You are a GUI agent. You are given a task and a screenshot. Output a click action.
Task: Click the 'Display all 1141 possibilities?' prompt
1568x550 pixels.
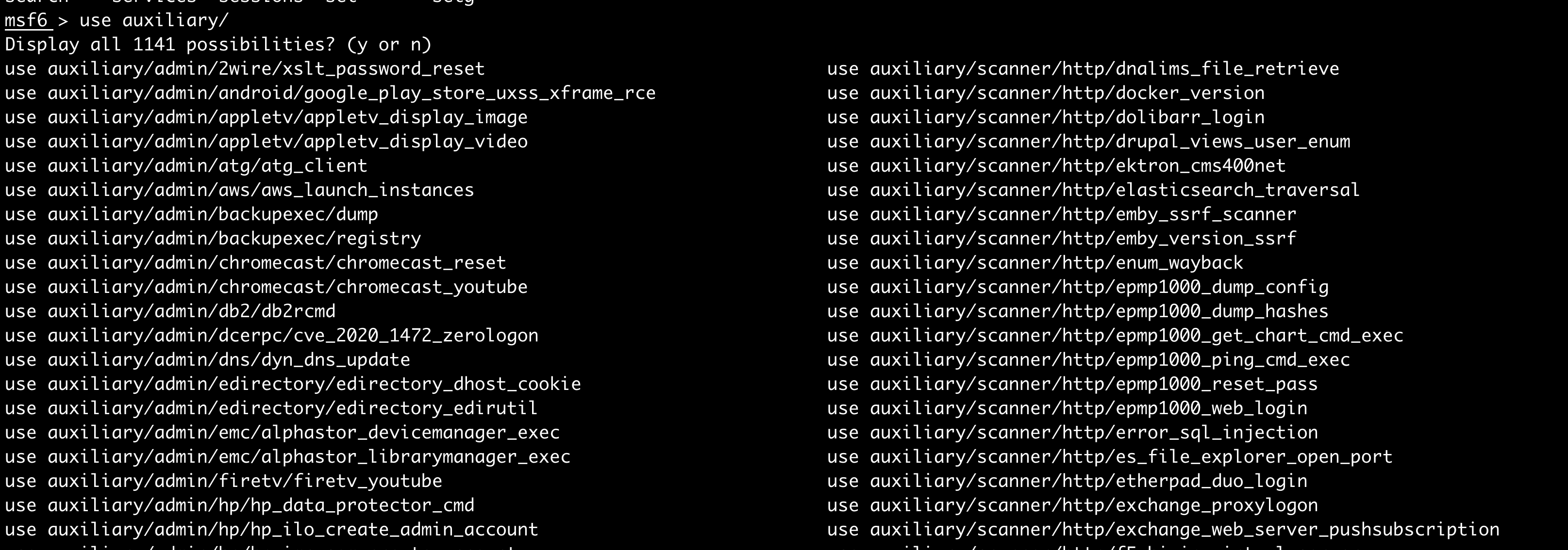[218, 45]
